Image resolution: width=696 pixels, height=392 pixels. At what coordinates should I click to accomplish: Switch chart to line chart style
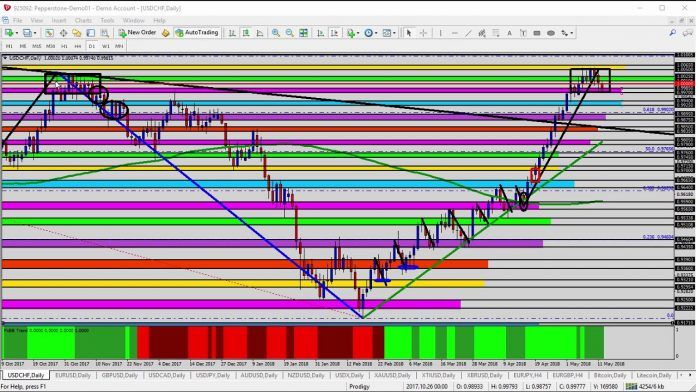tap(260, 33)
